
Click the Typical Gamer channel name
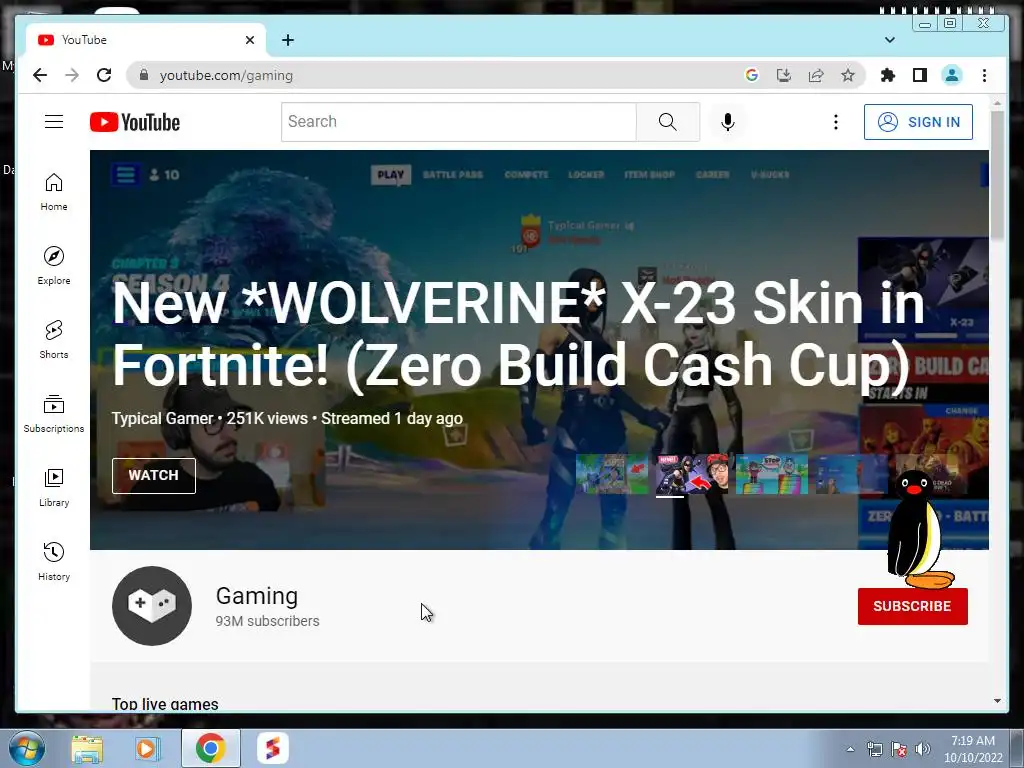pos(163,418)
